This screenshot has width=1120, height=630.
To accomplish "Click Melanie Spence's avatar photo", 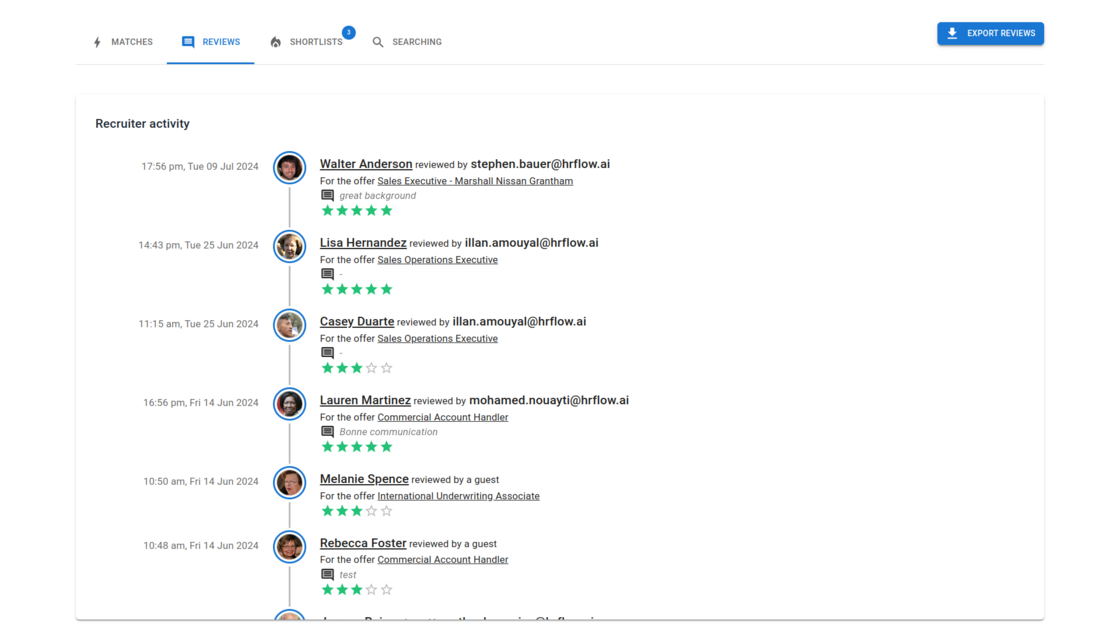I will point(289,483).
